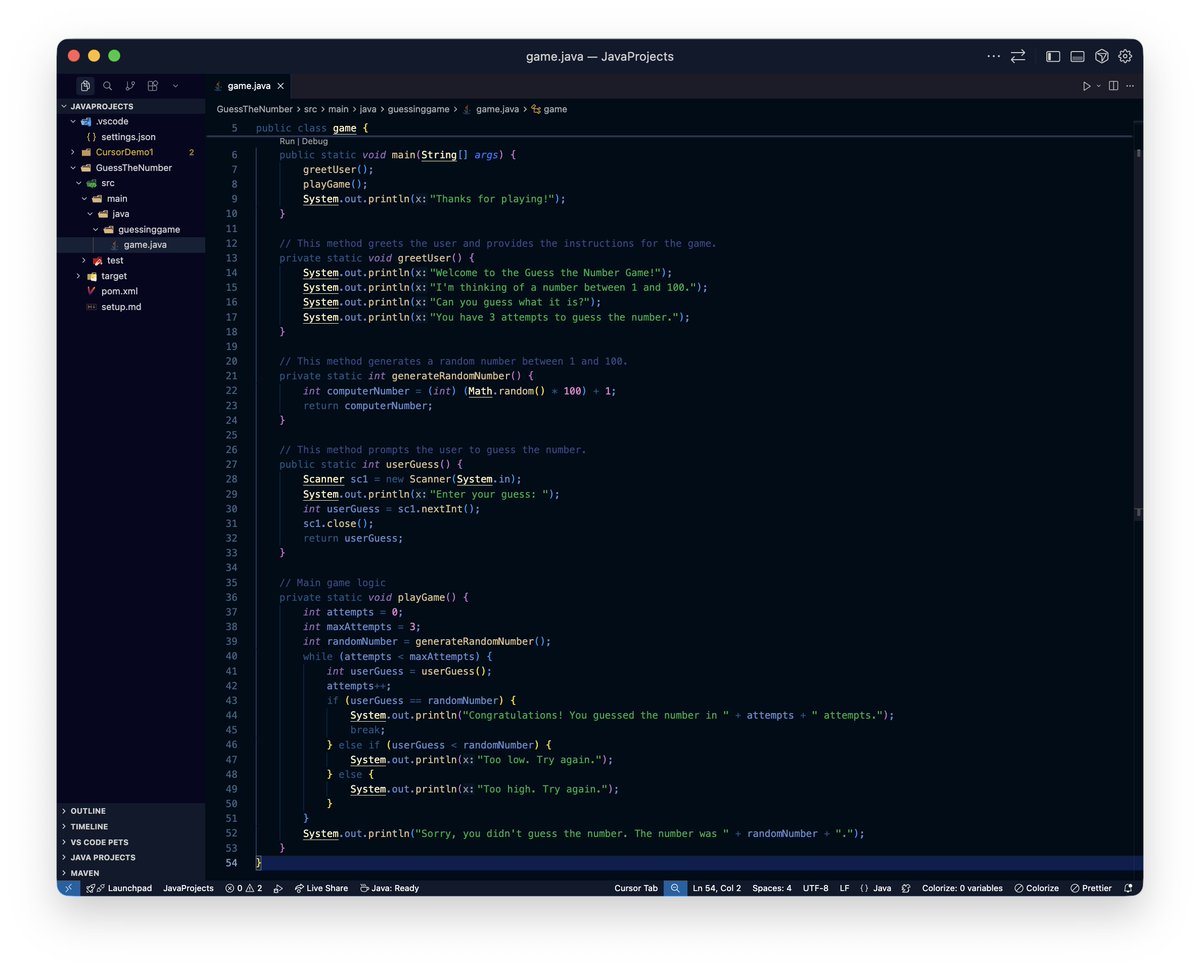Open the Source Control view icon
The height and width of the screenshot is (971, 1200).
130,86
